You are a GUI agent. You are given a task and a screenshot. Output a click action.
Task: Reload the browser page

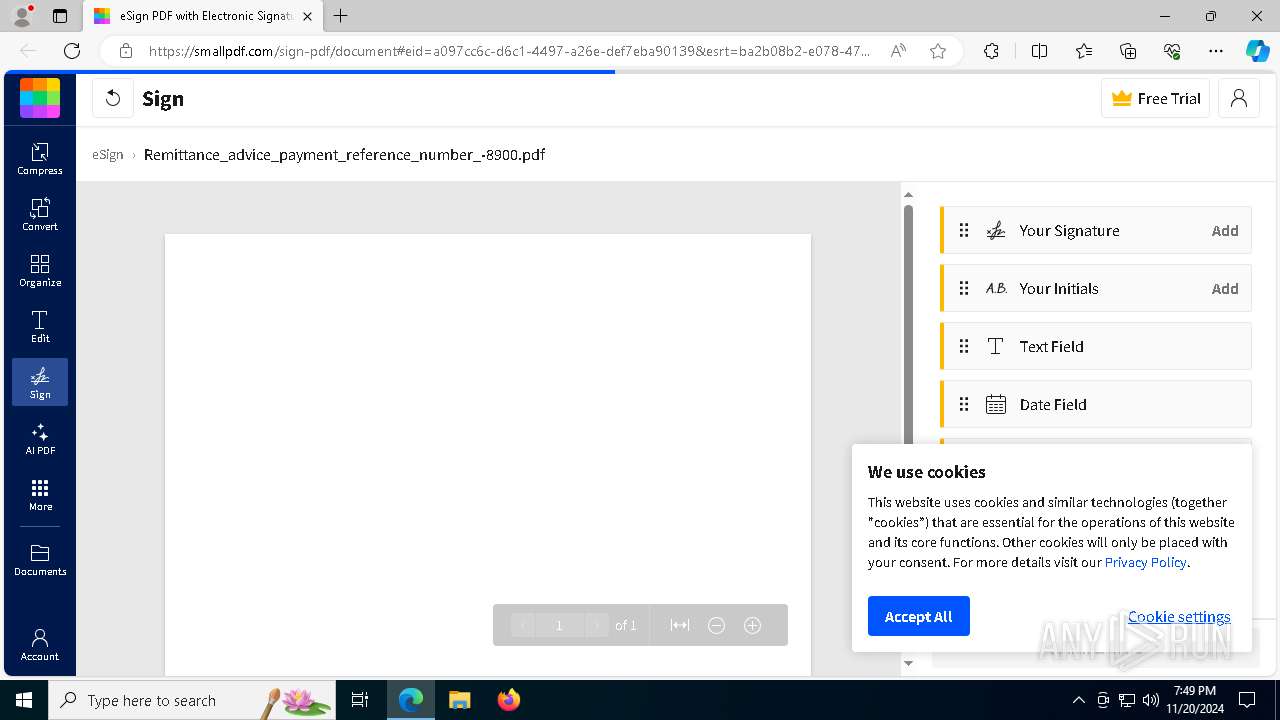click(72, 51)
